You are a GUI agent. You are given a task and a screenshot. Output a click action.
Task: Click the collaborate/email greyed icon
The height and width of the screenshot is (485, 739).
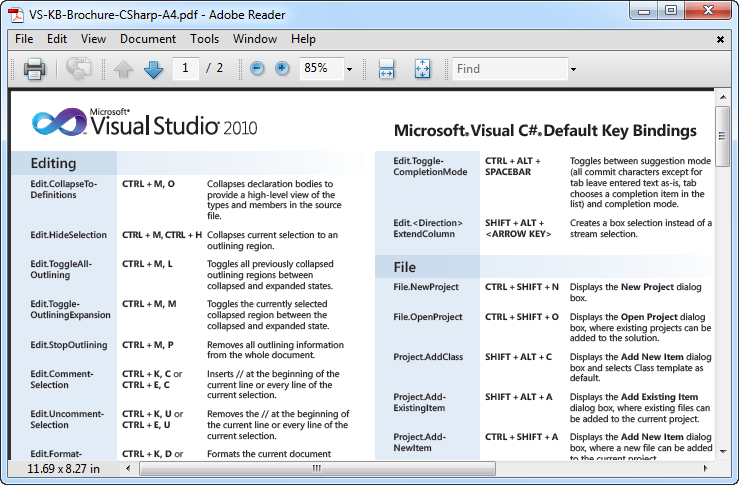click(x=78, y=69)
